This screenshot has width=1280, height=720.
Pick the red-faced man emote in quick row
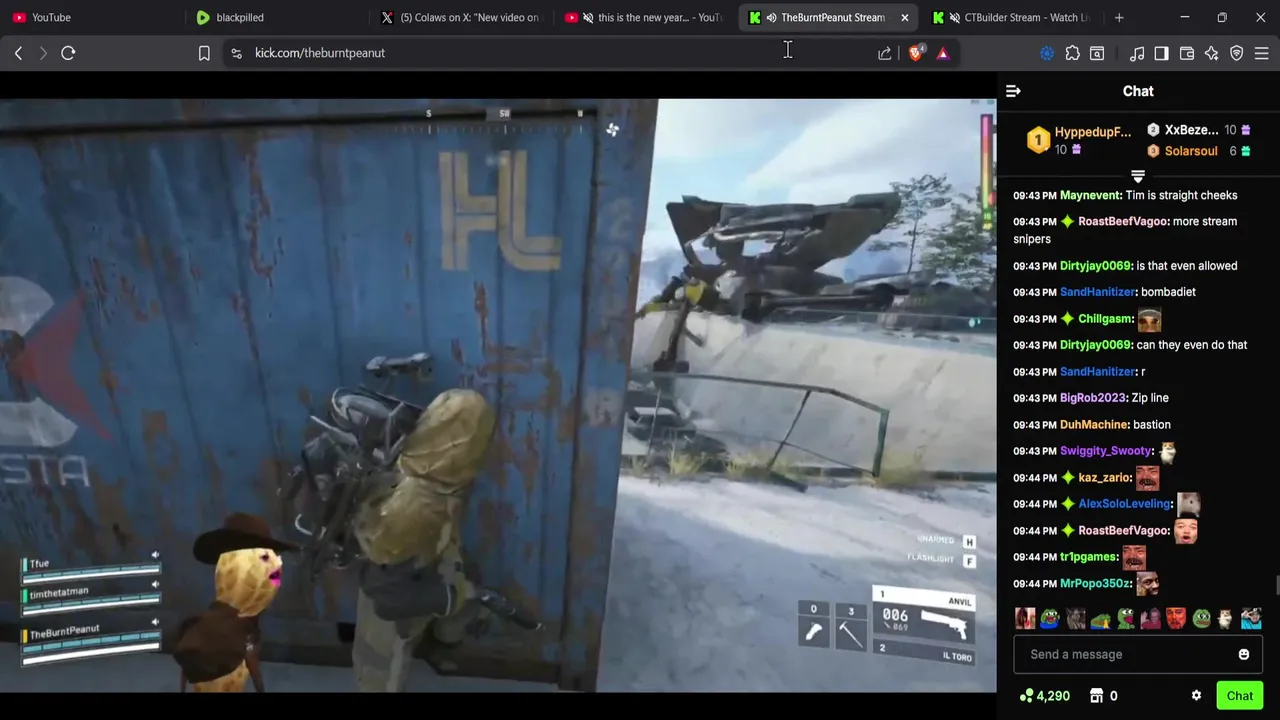(x=1176, y=619)
